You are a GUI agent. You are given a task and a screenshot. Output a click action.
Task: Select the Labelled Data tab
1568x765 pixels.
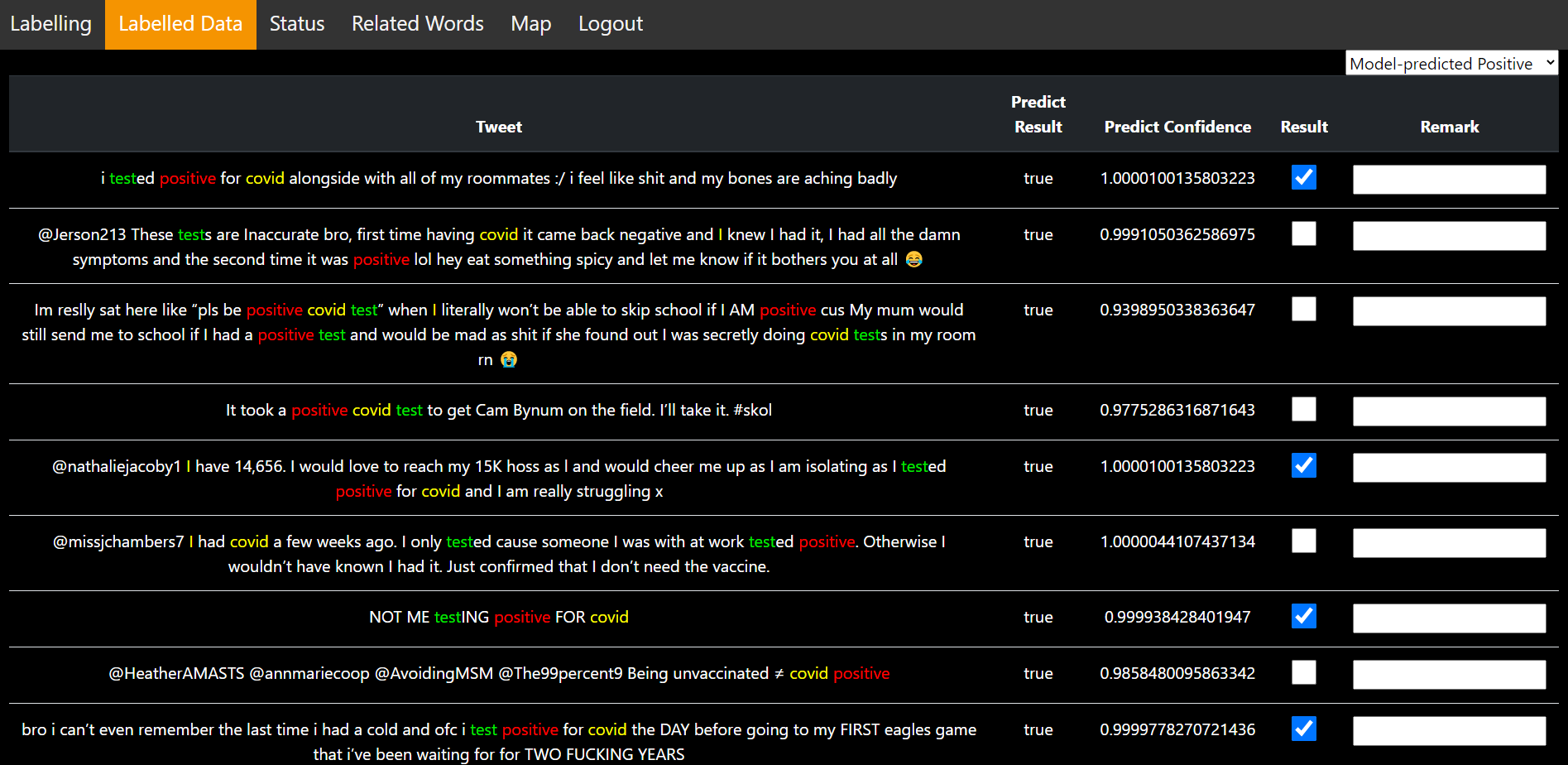[180, 24]
